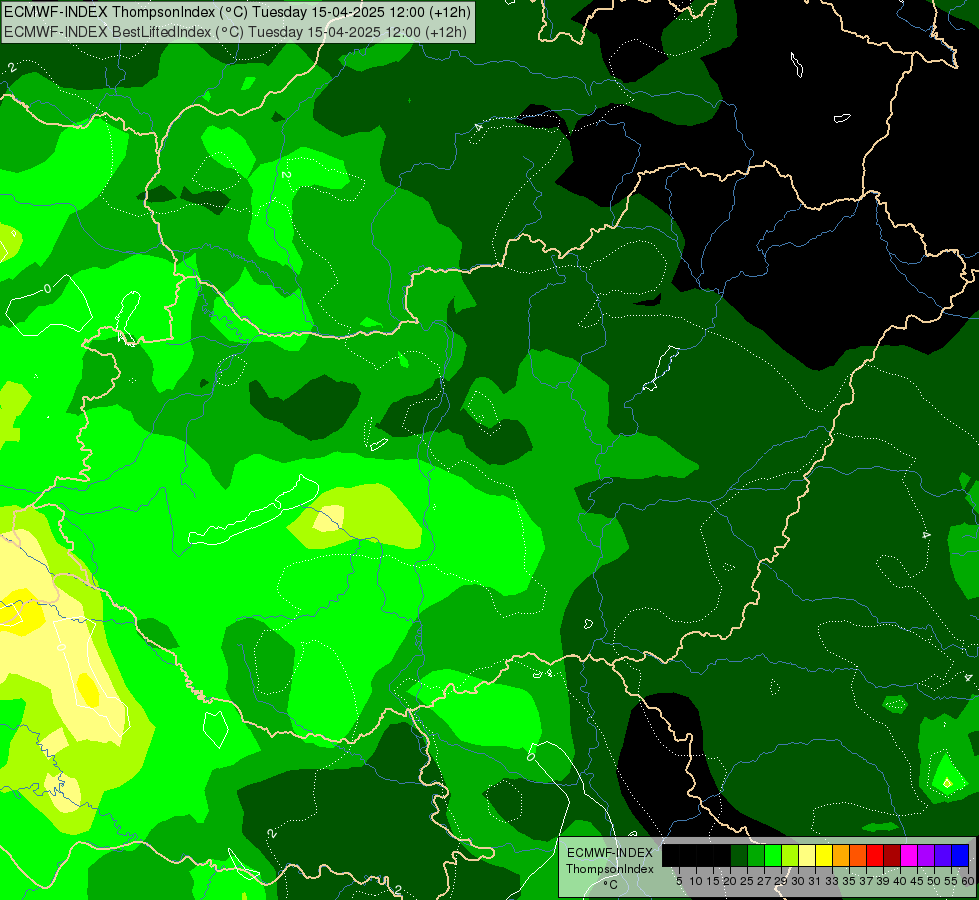979x900 pixels.
Task: Select the yellow-green 29–30 legend swatch
Action: pos(790,855)
